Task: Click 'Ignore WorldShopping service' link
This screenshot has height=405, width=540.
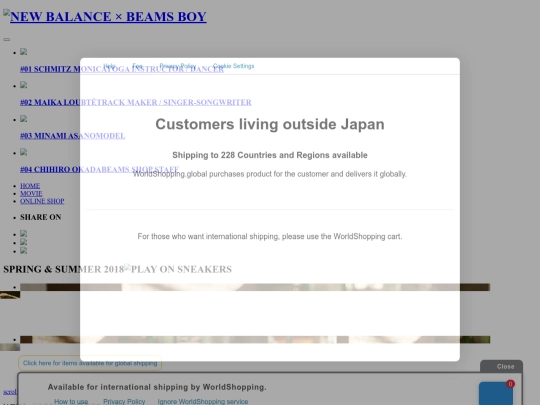Action: [203, 402]
